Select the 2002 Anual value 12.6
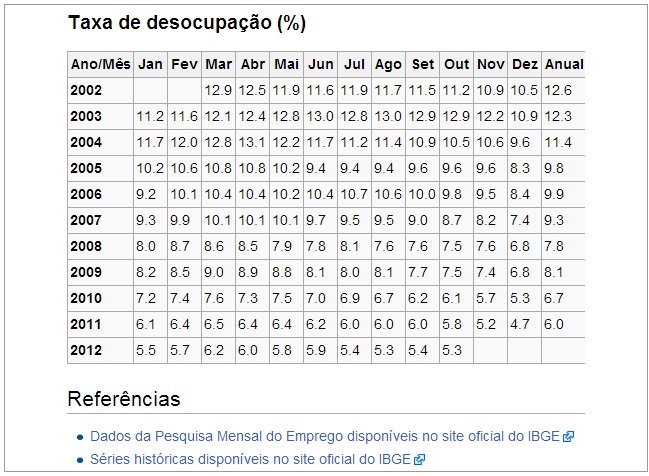 tap(558, 90)
